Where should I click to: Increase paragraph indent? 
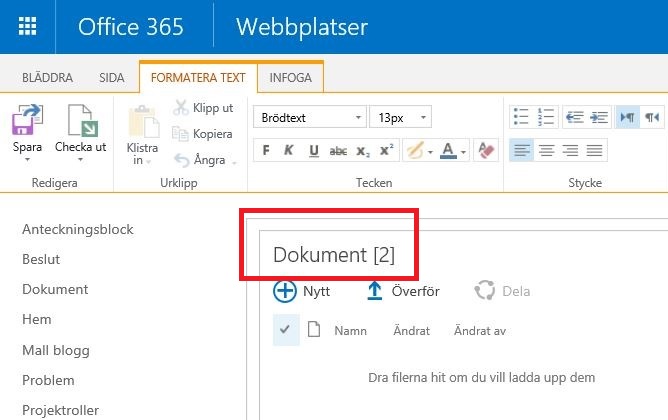click(599, 117)
